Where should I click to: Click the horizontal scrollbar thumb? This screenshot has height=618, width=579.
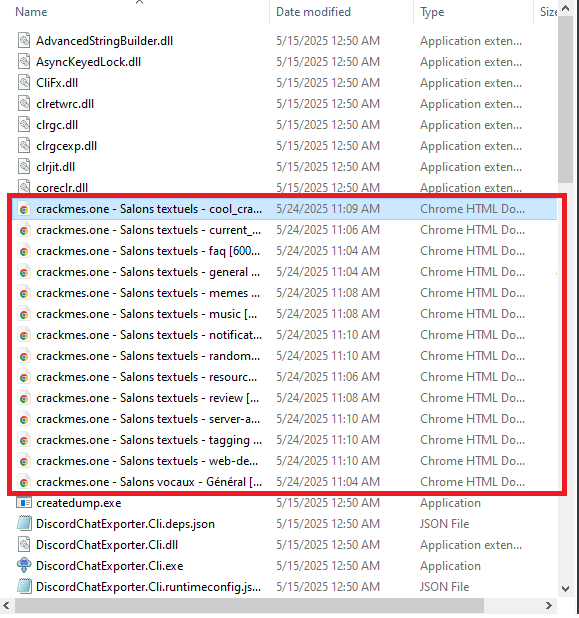click(249, 605)
